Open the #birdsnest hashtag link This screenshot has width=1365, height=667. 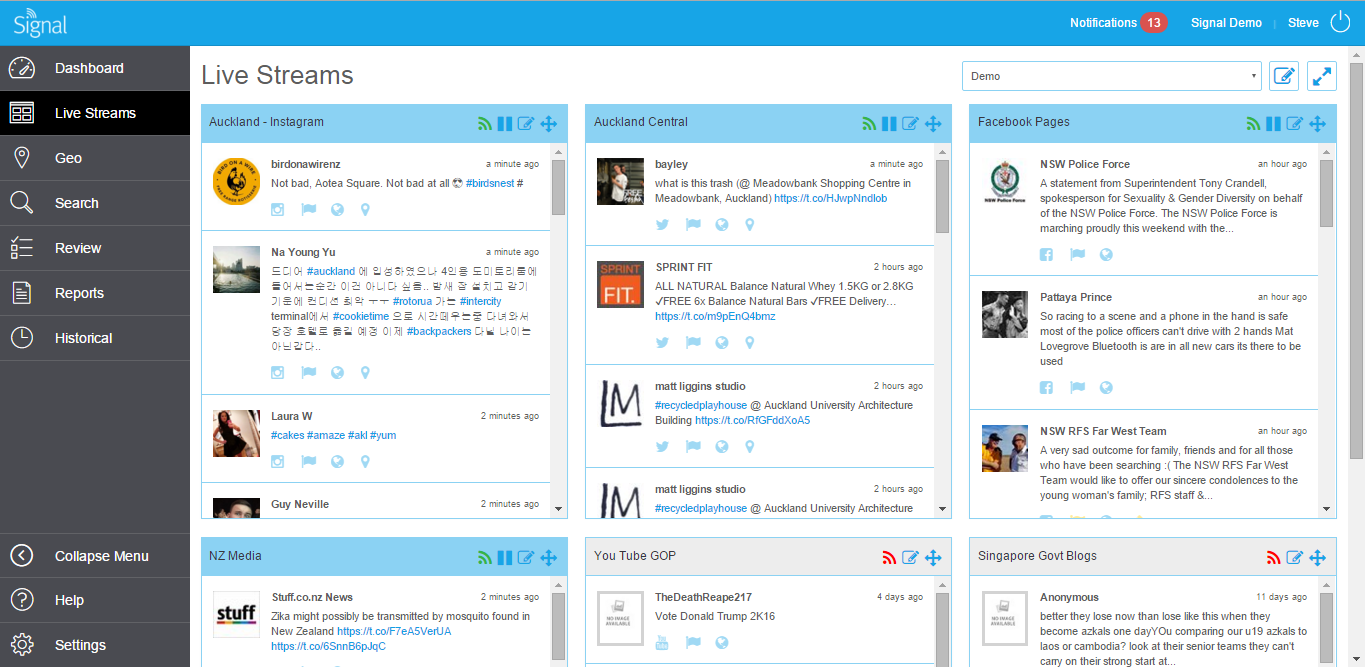(x=489, y=183)
